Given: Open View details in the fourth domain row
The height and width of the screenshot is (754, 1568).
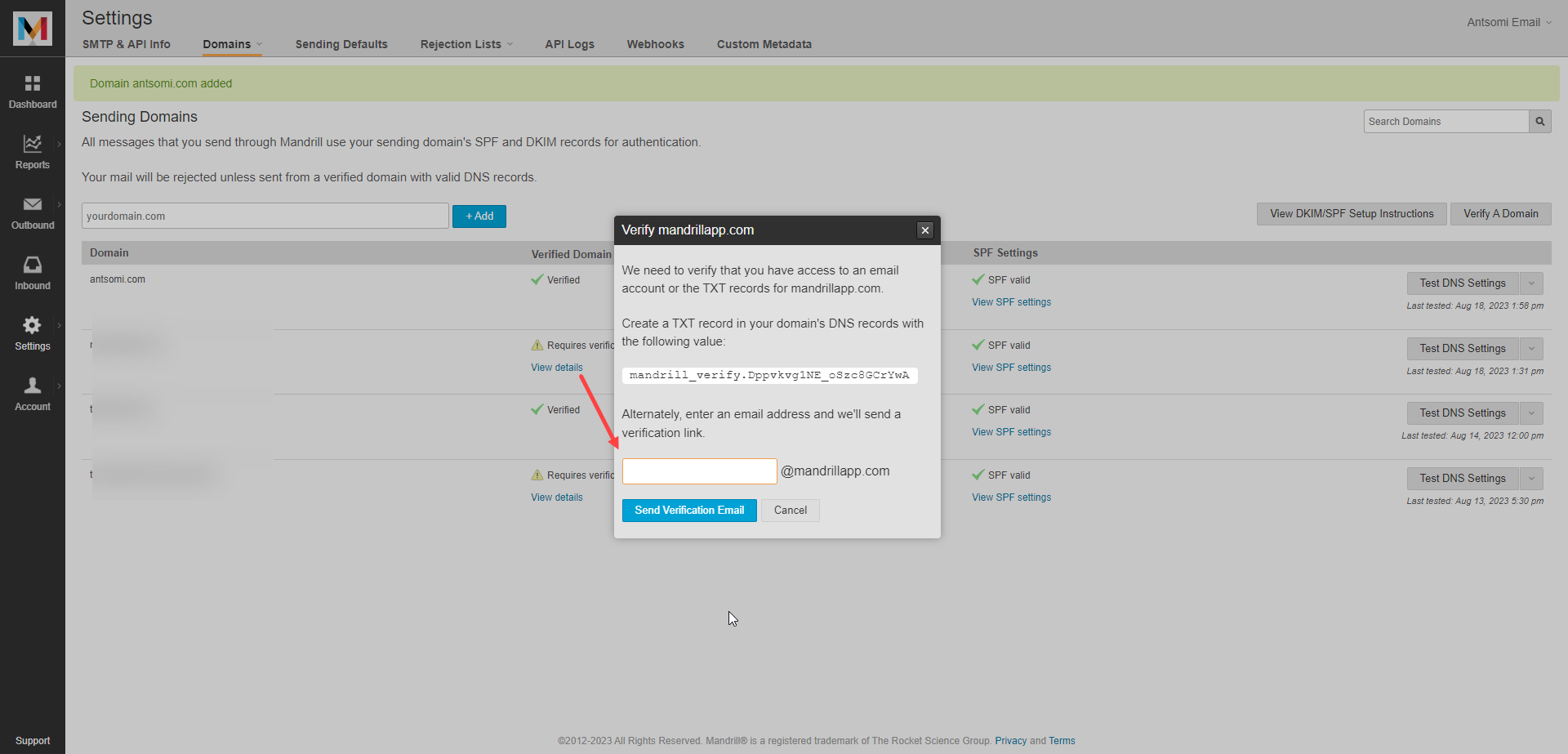Looking at the screenshot, I should 557,497.
